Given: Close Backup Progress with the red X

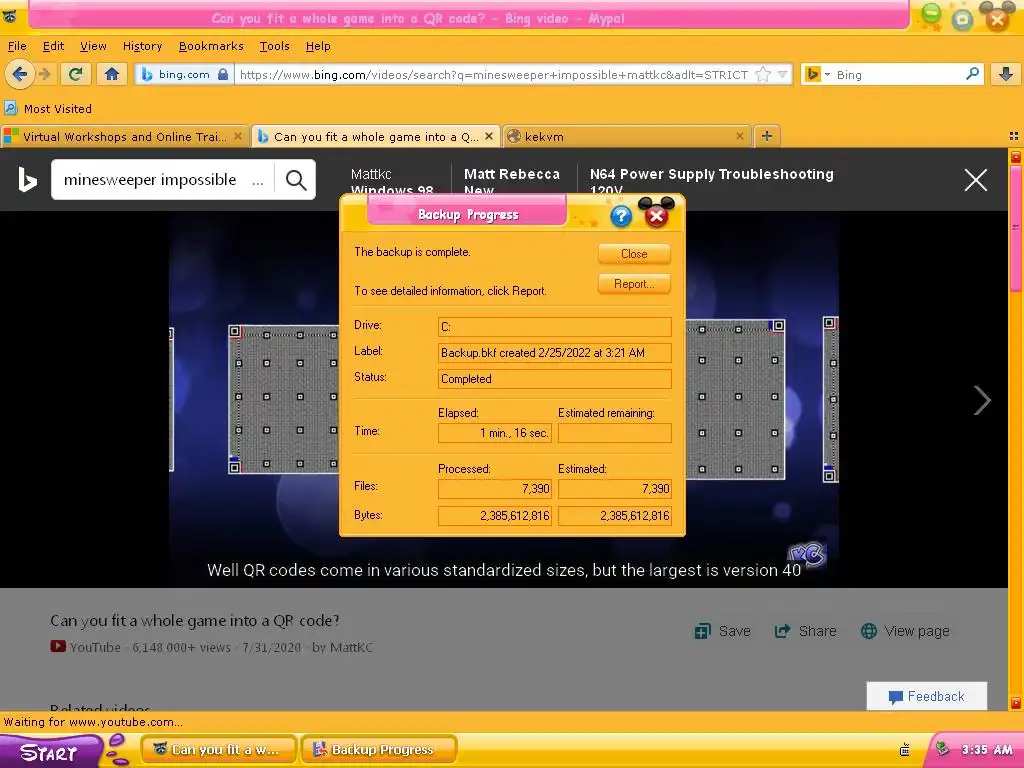Looking at the screenshot, I should [x=656, y=216].
